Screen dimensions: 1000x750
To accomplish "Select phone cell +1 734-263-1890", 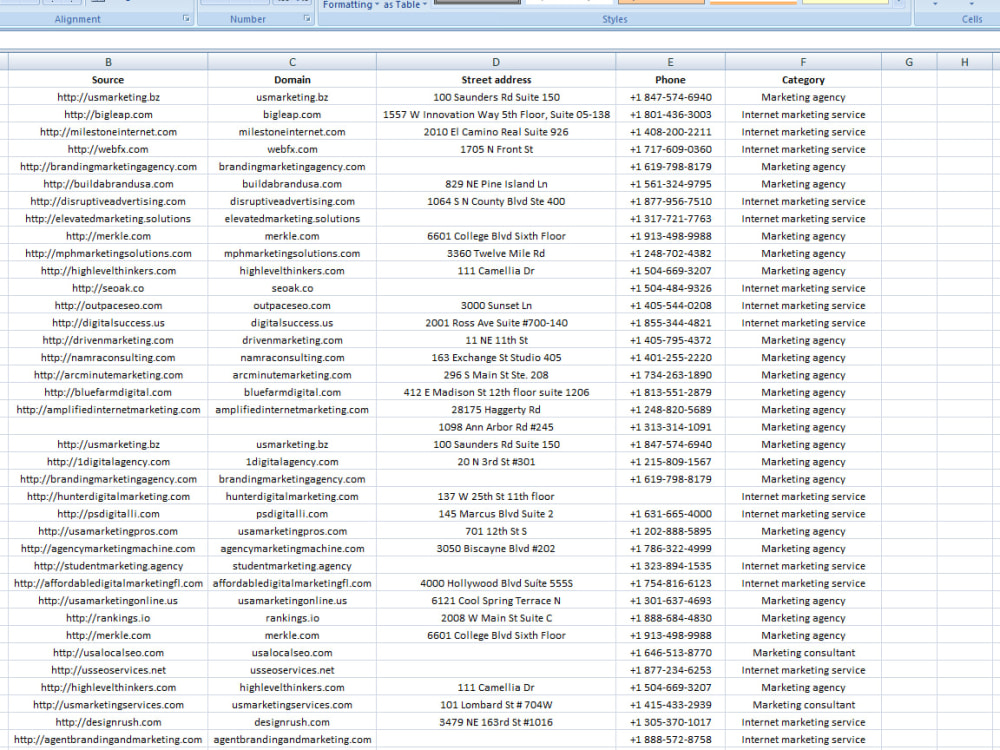I will [670, 375].
